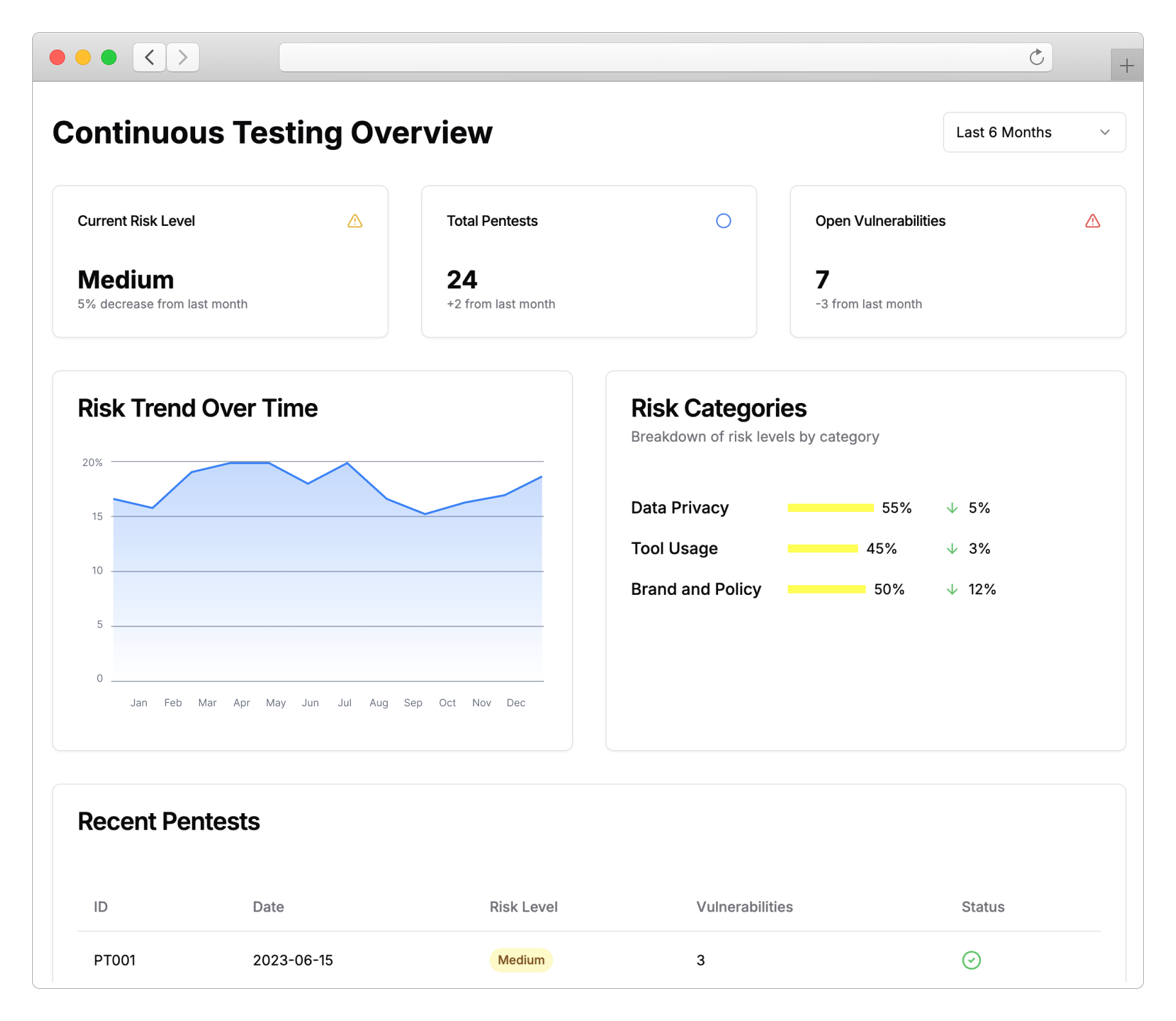Click the down arrow beside Brand and Policy
This screenshot has height=1021, width=1176.
(x=952, y=589)
